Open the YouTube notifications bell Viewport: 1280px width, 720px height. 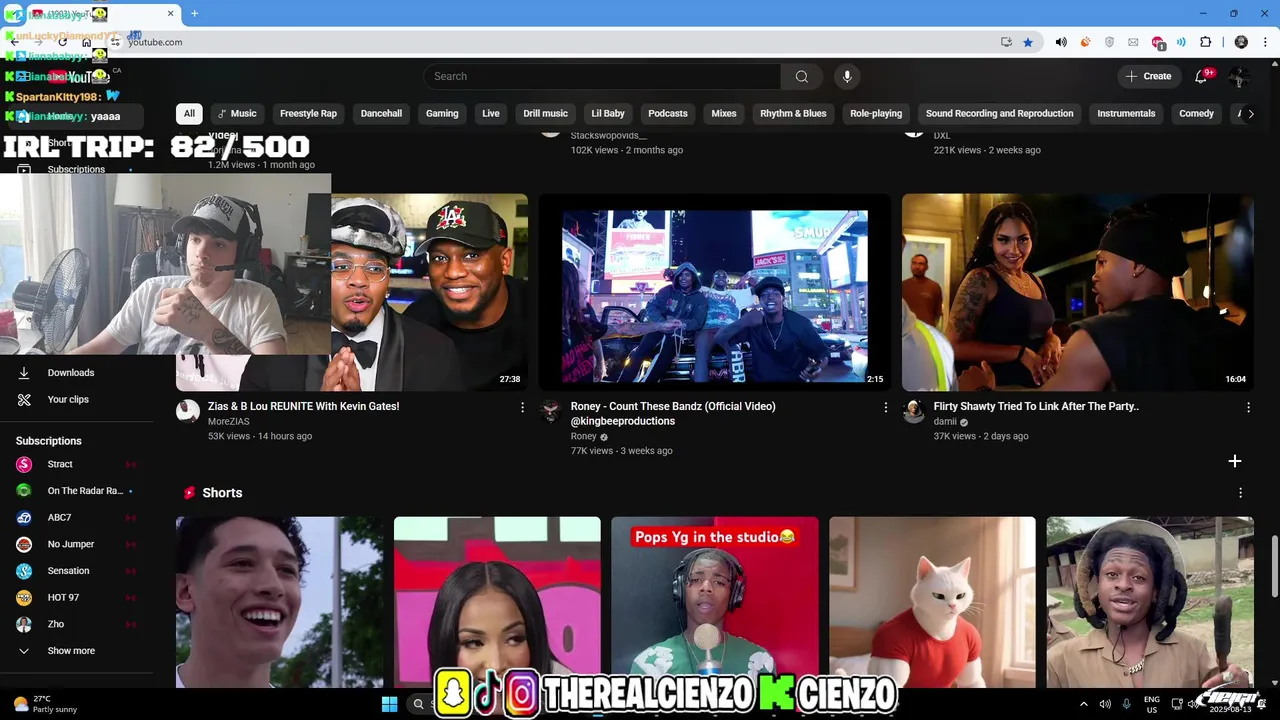click(x=1201, y=76)
